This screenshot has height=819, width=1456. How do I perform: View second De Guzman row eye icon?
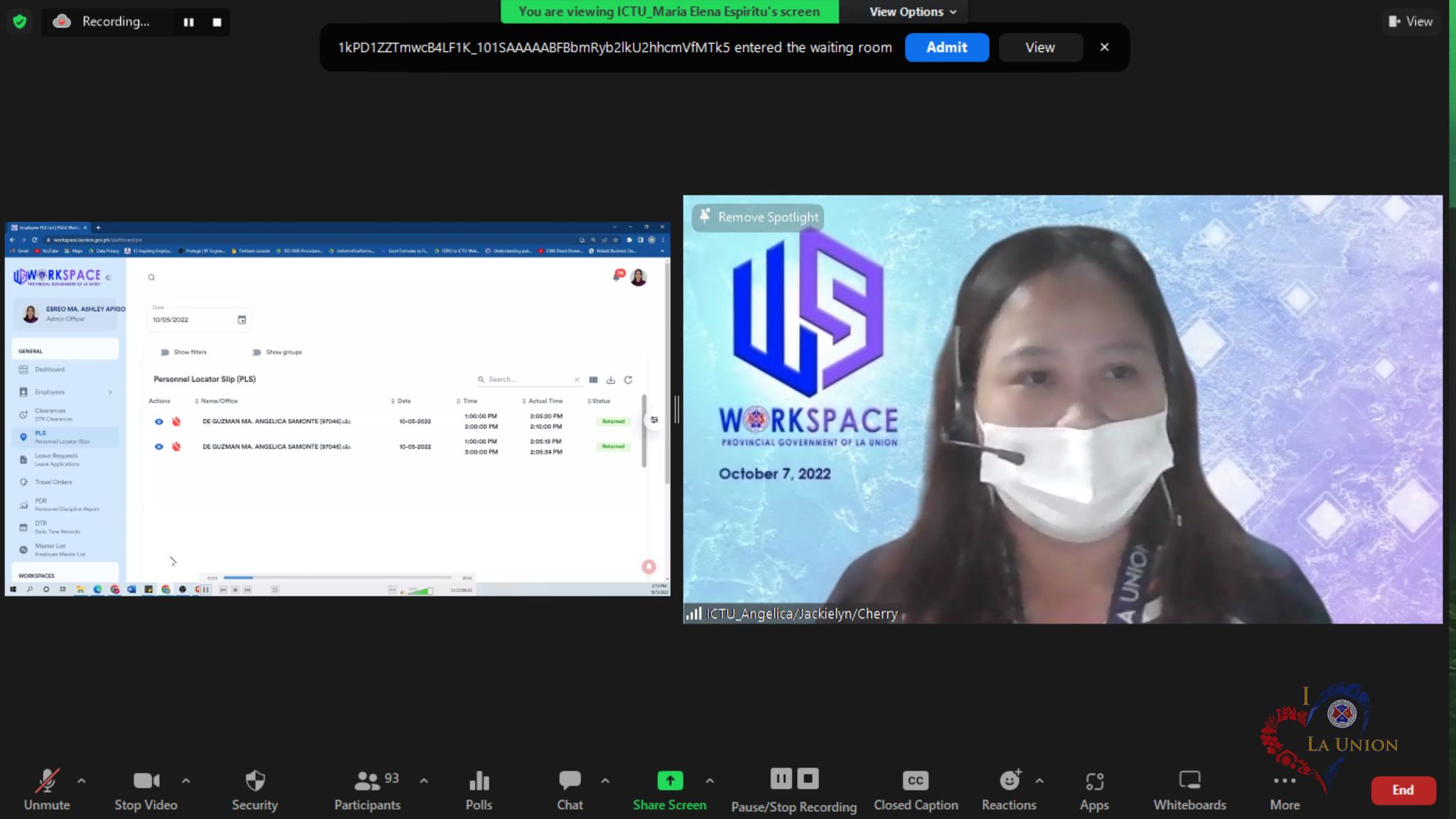click(159, 446)
